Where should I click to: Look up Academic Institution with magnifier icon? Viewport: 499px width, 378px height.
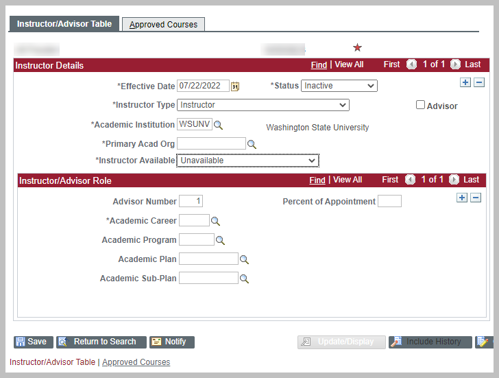218,125
